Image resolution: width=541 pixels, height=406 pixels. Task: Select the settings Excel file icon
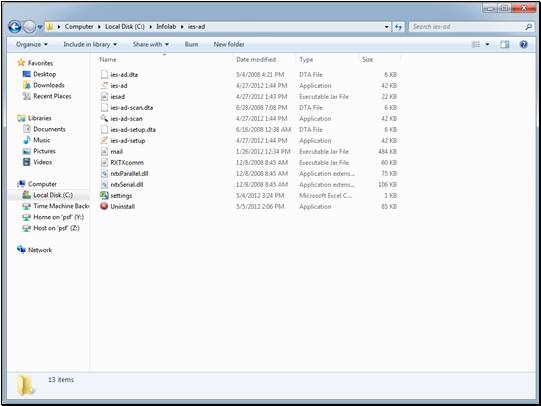point(104,195)
